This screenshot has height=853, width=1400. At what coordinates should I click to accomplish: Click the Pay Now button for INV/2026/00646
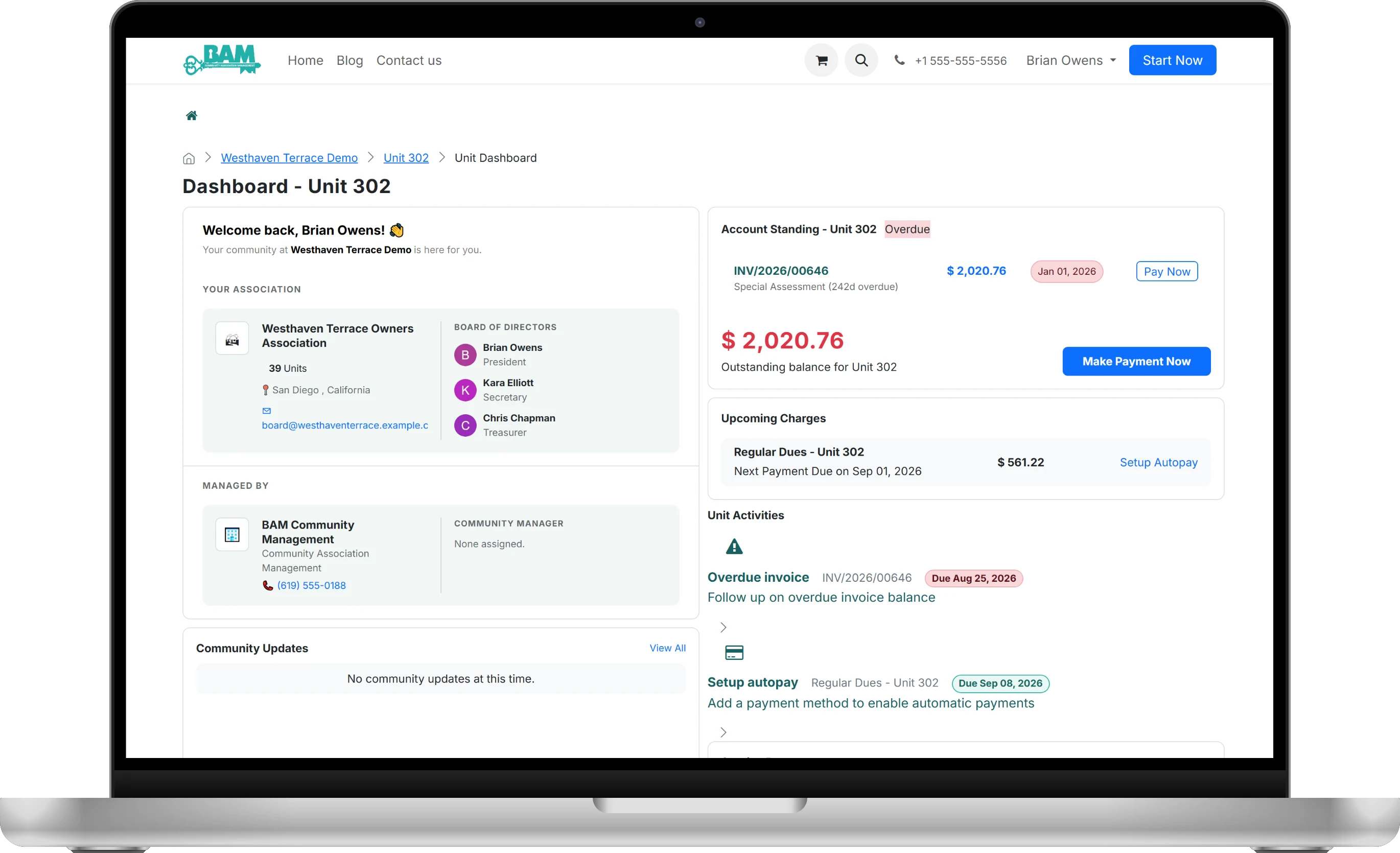[x=1166, y=271]
